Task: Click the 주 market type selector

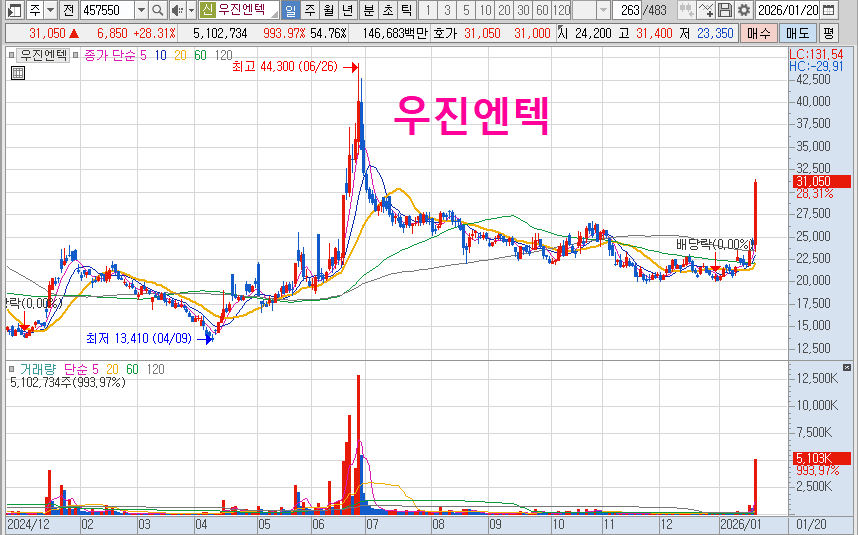Action: click(34, 10)
